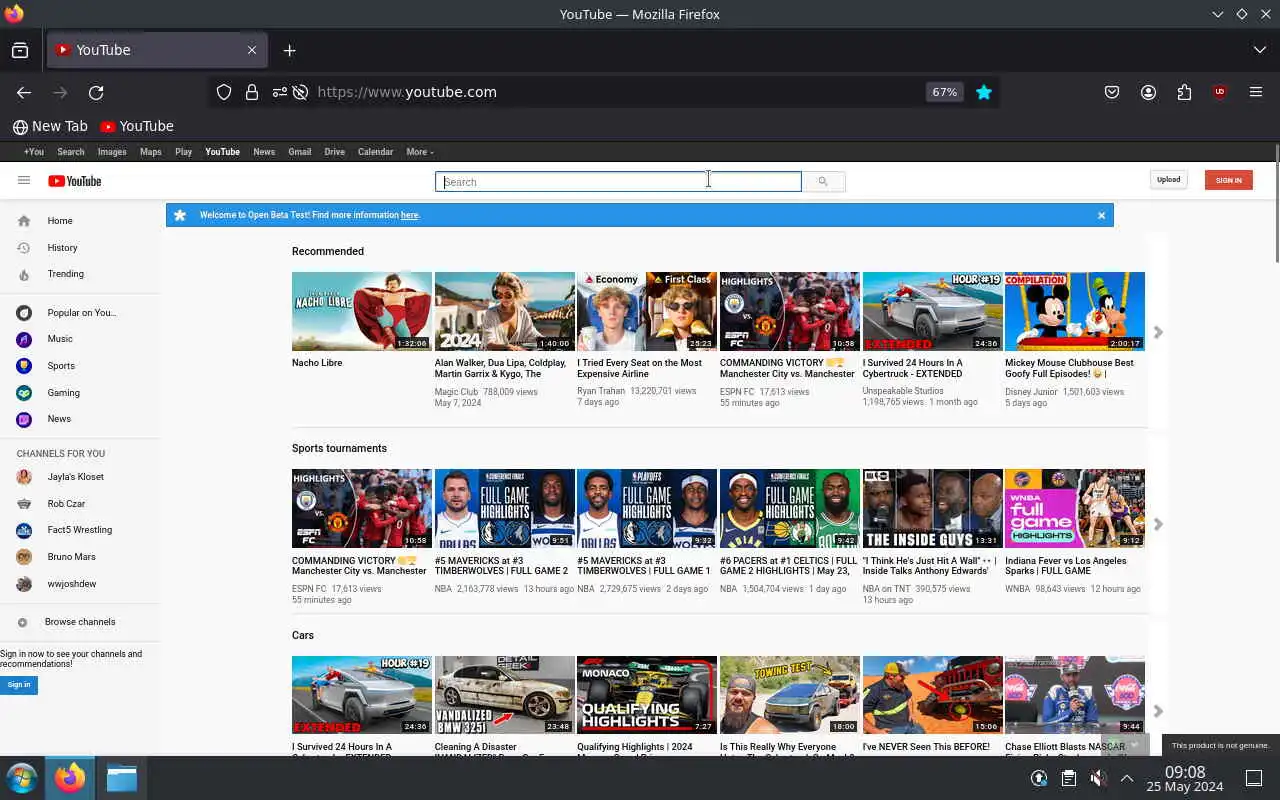The width and height of the screenshot is (1280, 800).
Task: Click the Upload button
Action: (x=1169, y=180)
